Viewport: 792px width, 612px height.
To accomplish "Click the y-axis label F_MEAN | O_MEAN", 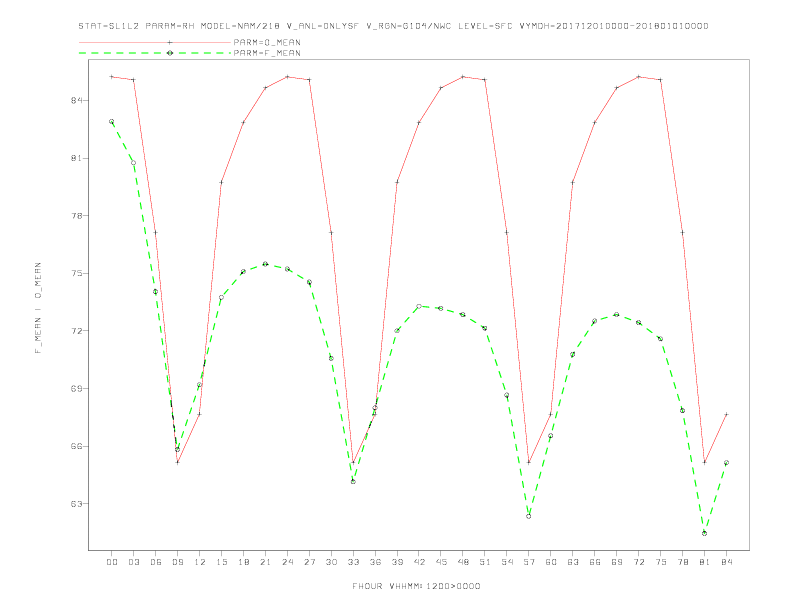I will pyautogui.click(x=38, y=308).
